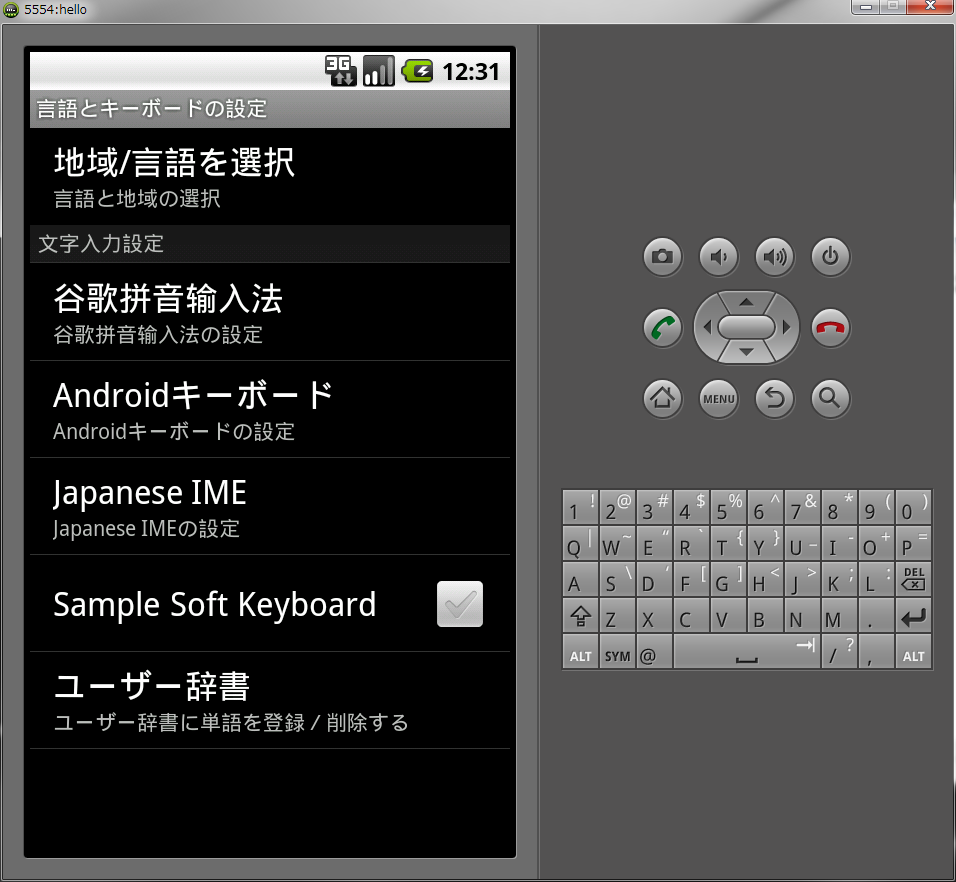Click the signal strength bars icon
The image size is (956, 882).
point(379,71)
